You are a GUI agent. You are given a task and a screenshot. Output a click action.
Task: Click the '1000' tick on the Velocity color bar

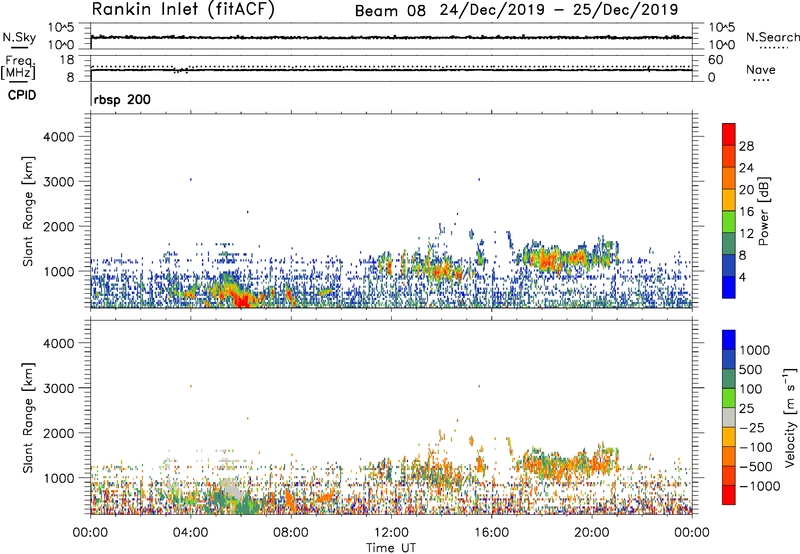pos(755,350)
